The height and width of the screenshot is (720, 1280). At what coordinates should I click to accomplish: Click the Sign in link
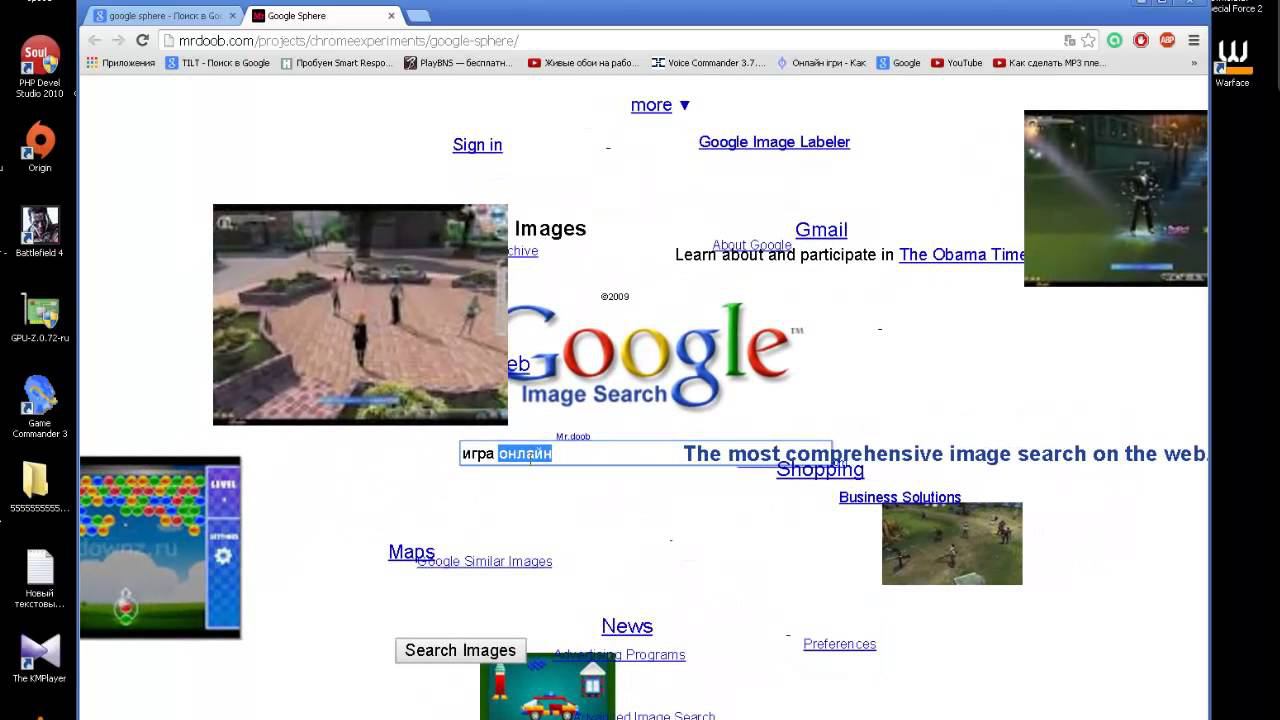(477, 145)
